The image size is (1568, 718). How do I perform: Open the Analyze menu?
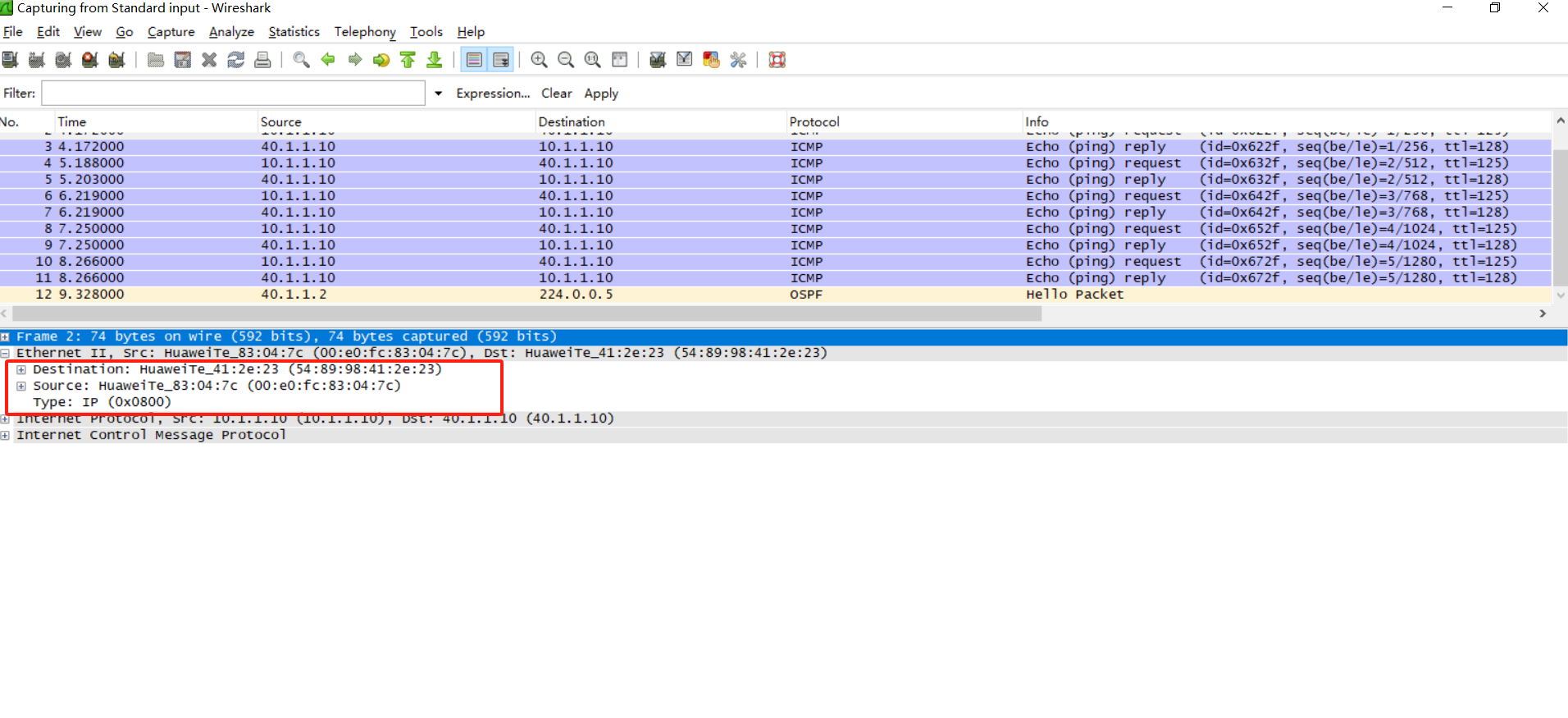click(x=231, y=32)
